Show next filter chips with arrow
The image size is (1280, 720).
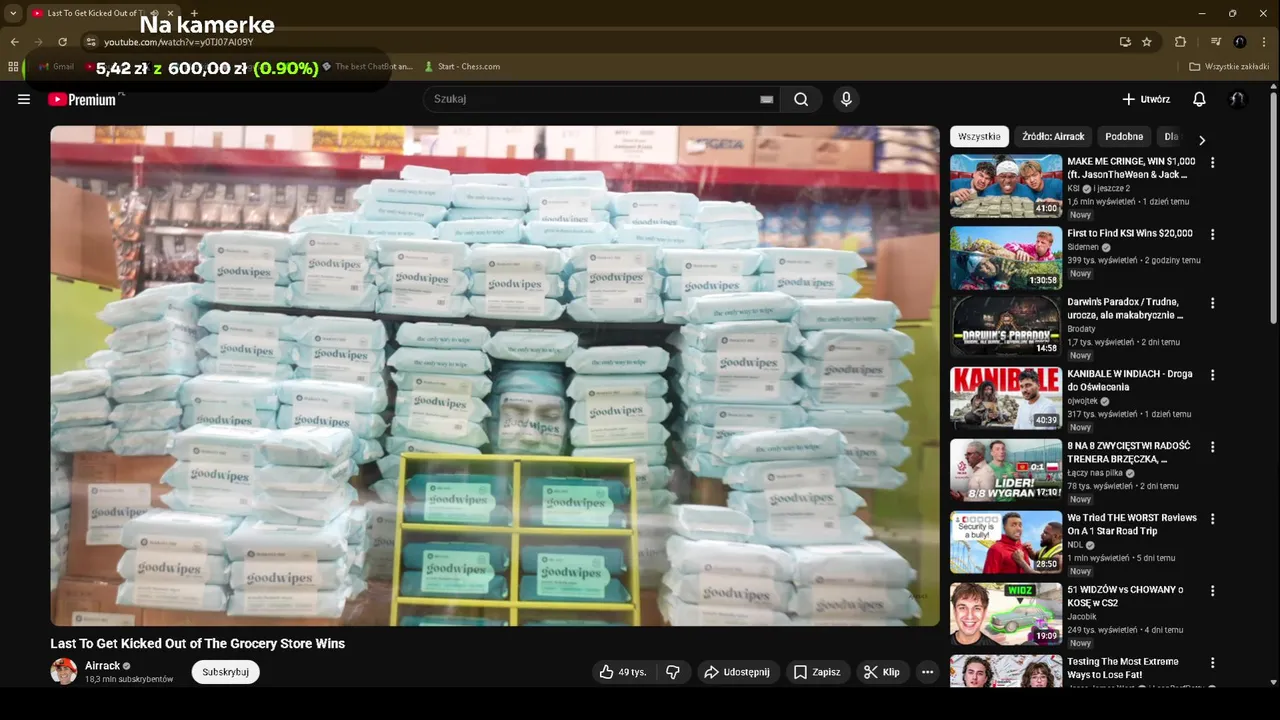coord(1202,140)
